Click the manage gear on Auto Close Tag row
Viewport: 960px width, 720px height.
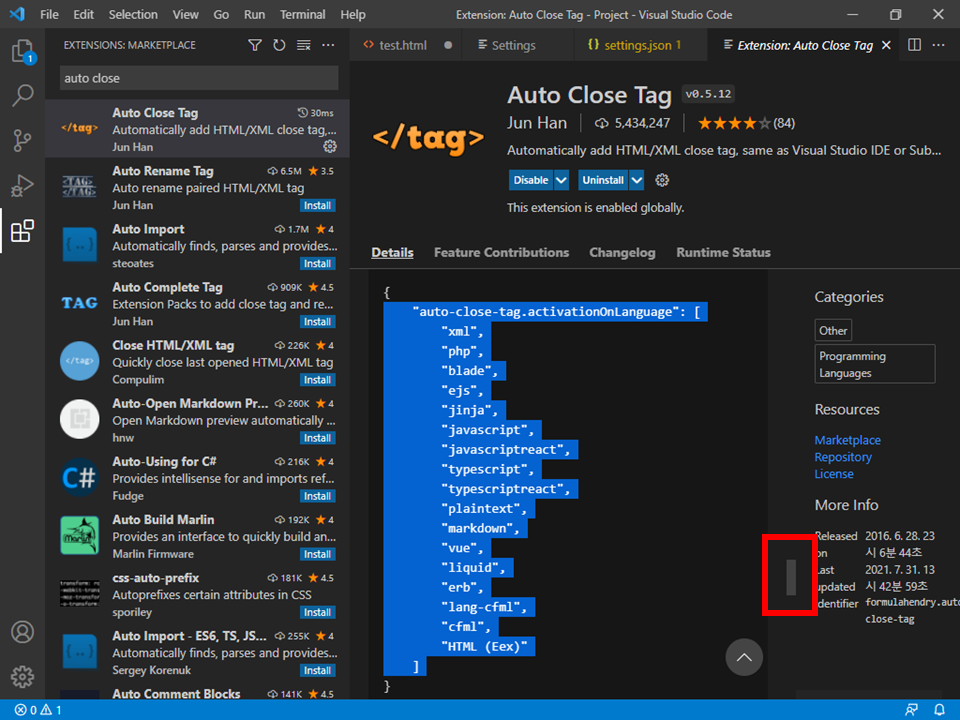click(330, 146)
